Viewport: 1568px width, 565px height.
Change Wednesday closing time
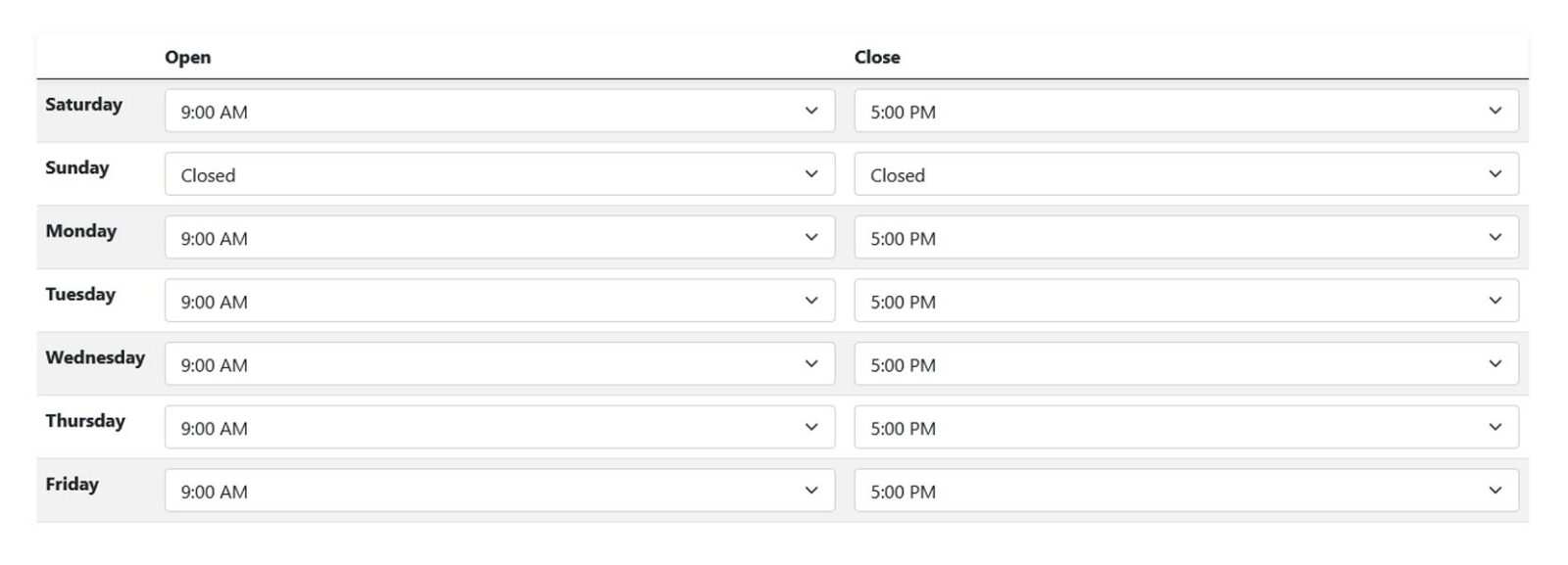(x=1186, y=364)
